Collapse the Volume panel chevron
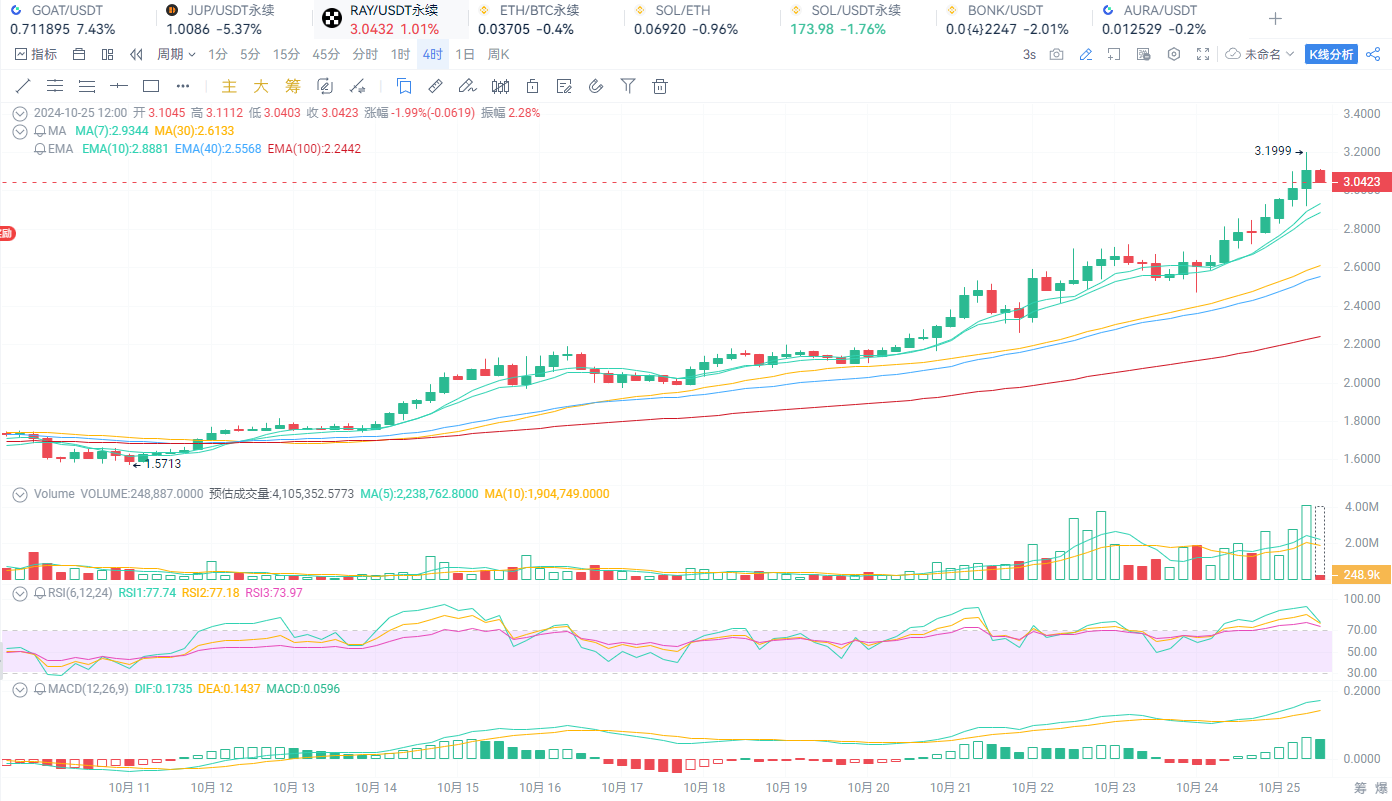The height and width of the screenshot is (801, 1392). coord(19,494)
